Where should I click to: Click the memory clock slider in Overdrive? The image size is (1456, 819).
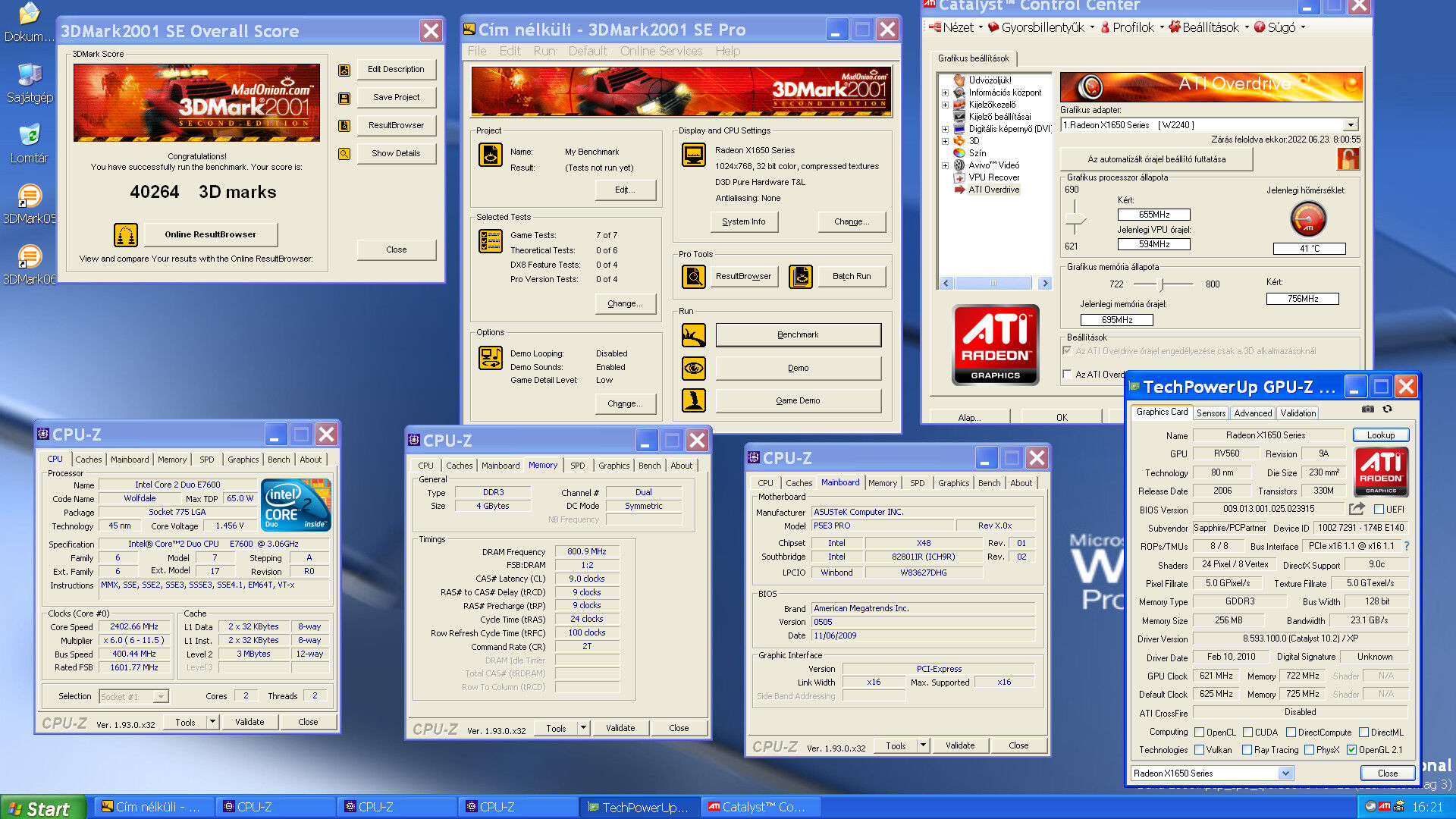pyautogui.click(x=1160, y=284)
